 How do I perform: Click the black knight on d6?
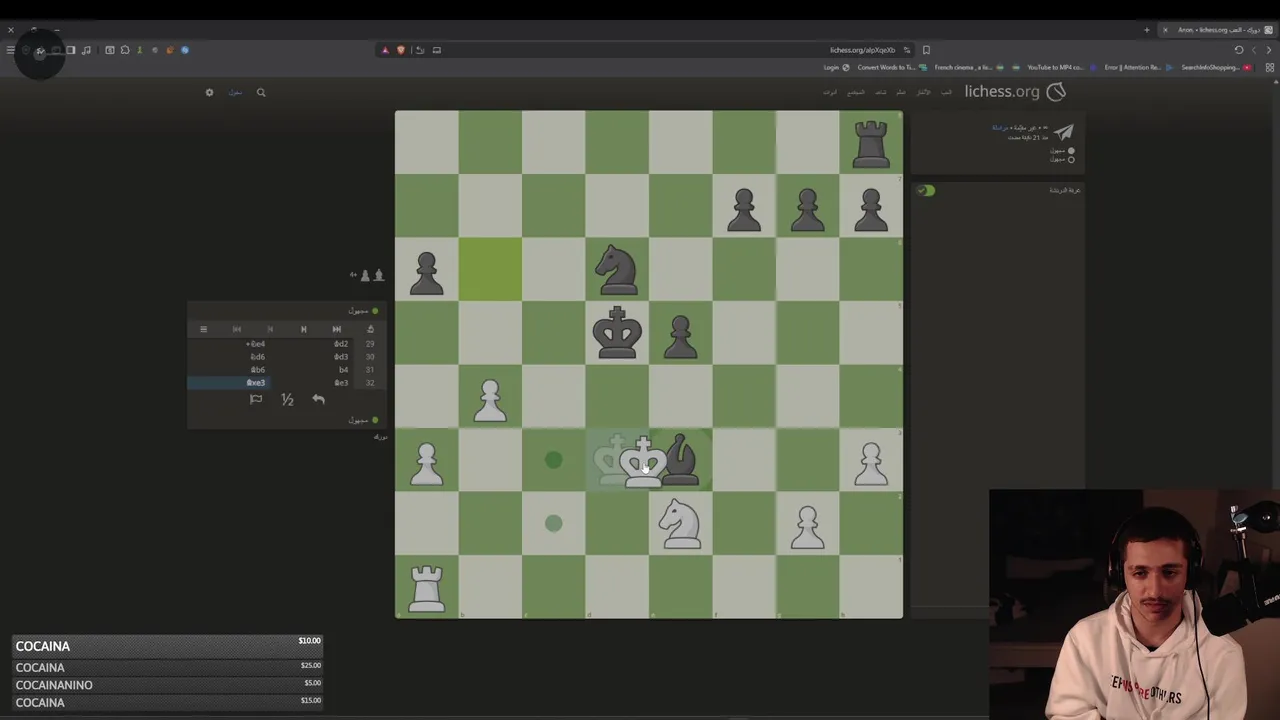pyautogui.click(x=617, y=270)
